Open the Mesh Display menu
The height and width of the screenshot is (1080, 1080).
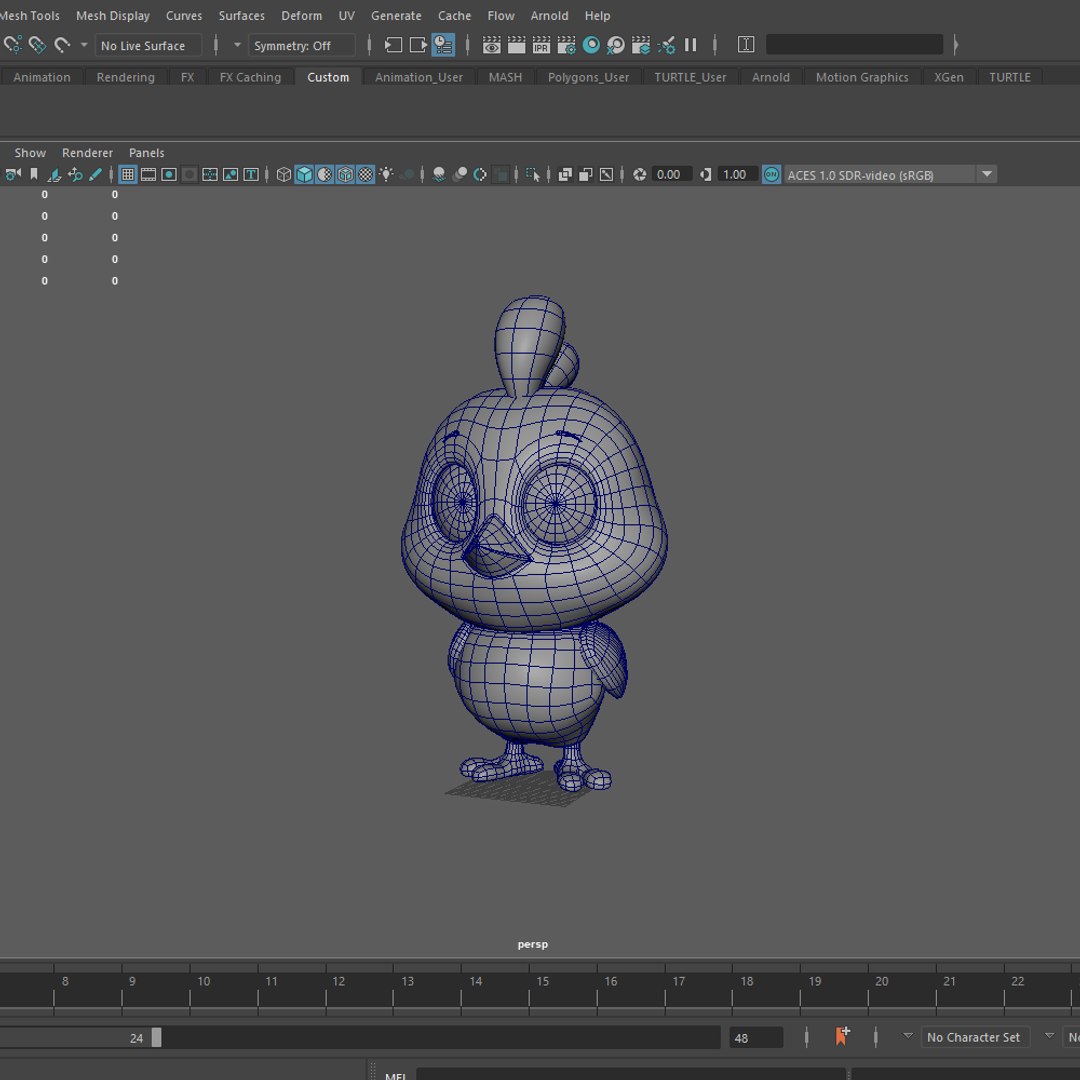click(x=113, y=16)
